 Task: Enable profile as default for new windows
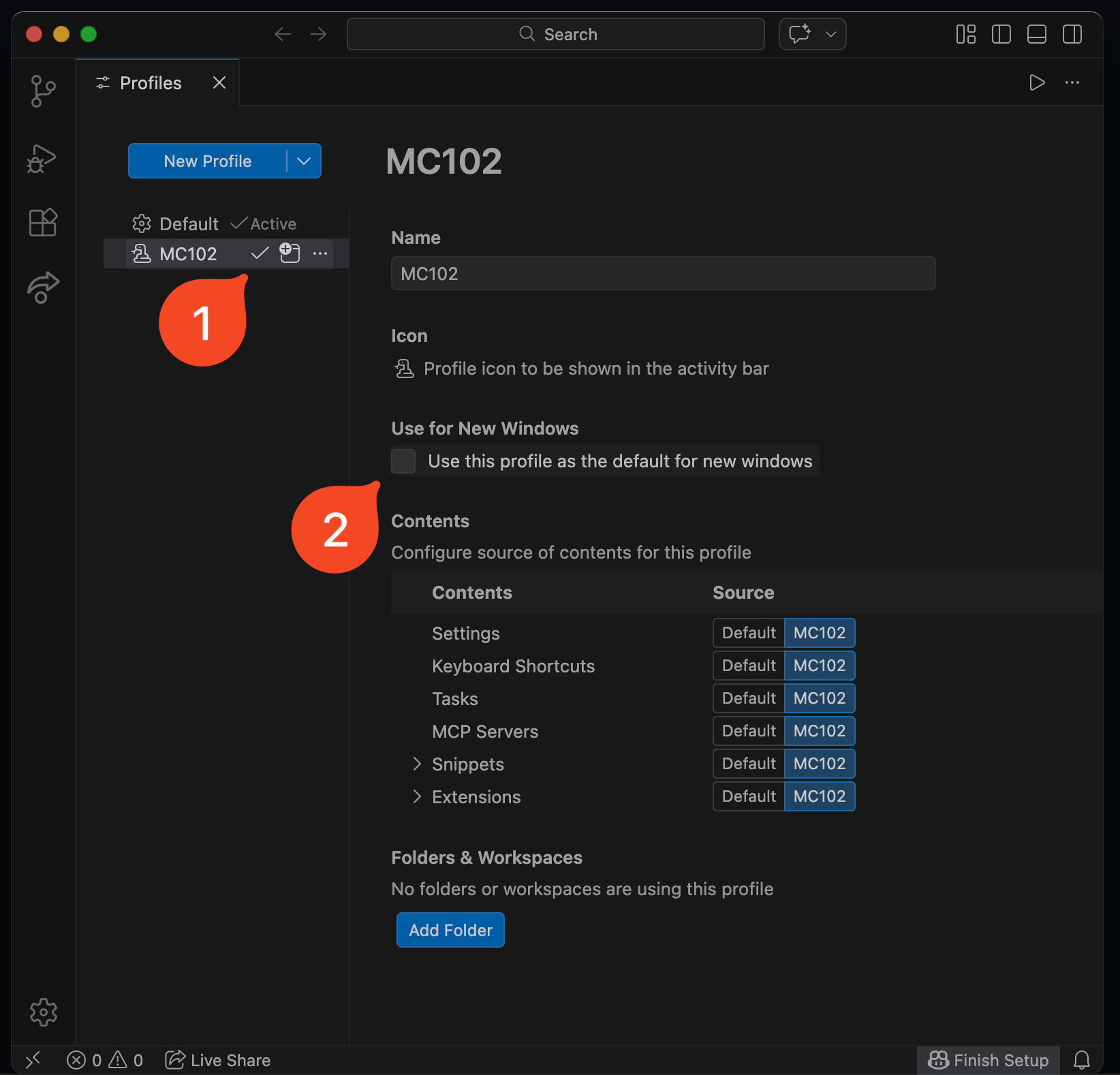tap(403, 461)
